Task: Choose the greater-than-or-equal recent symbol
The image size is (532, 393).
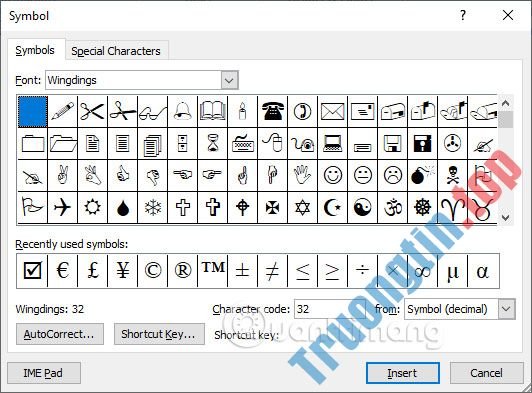Action: pyautogui.click(x=332, y=271)
